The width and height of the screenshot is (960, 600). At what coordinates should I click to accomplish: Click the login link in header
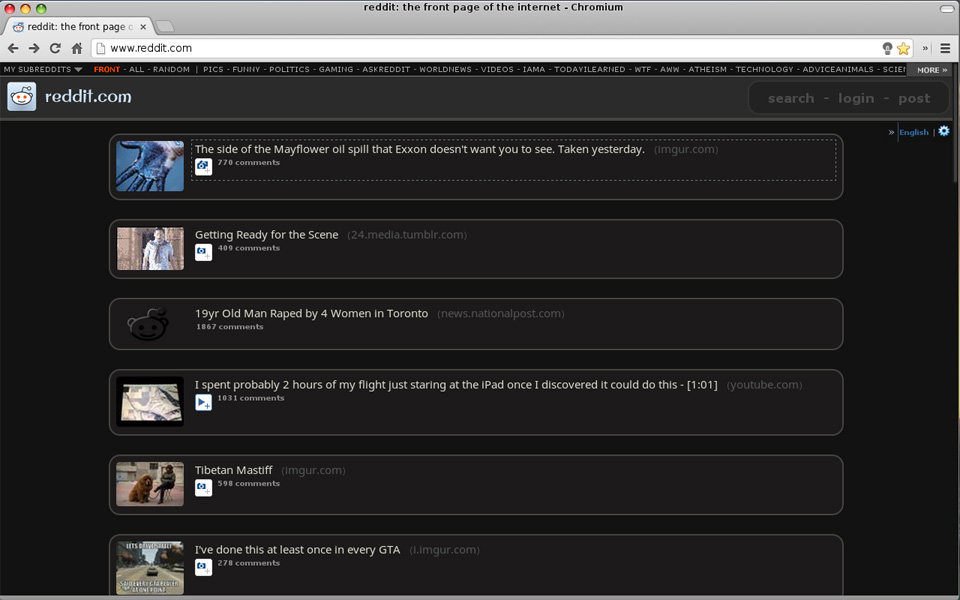pos(856,99)
